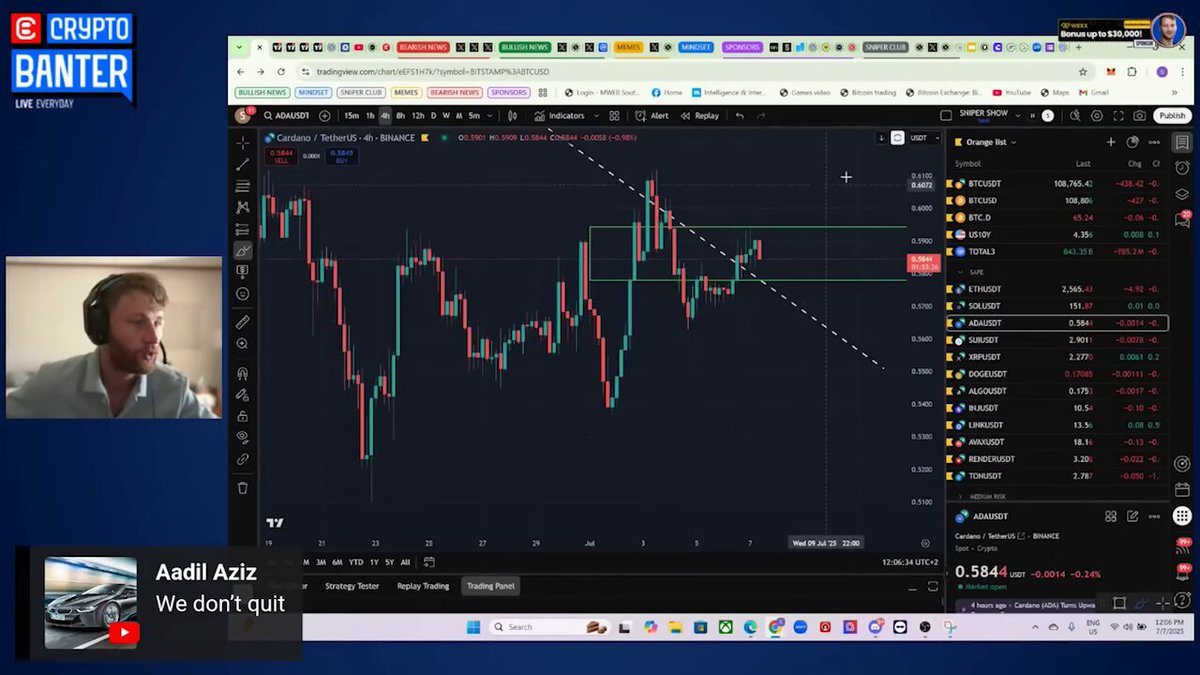Select the patterns drawing tool
Image resolution: width=1200 pixels, height=675 pixels.
(242, 208)
